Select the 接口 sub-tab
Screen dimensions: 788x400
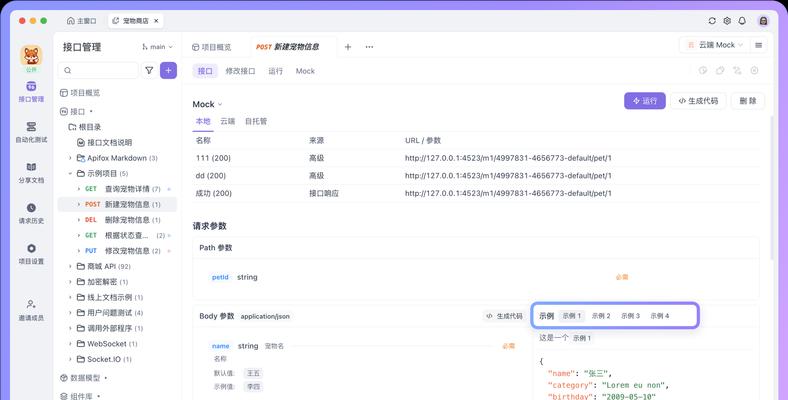pos(205,71)
